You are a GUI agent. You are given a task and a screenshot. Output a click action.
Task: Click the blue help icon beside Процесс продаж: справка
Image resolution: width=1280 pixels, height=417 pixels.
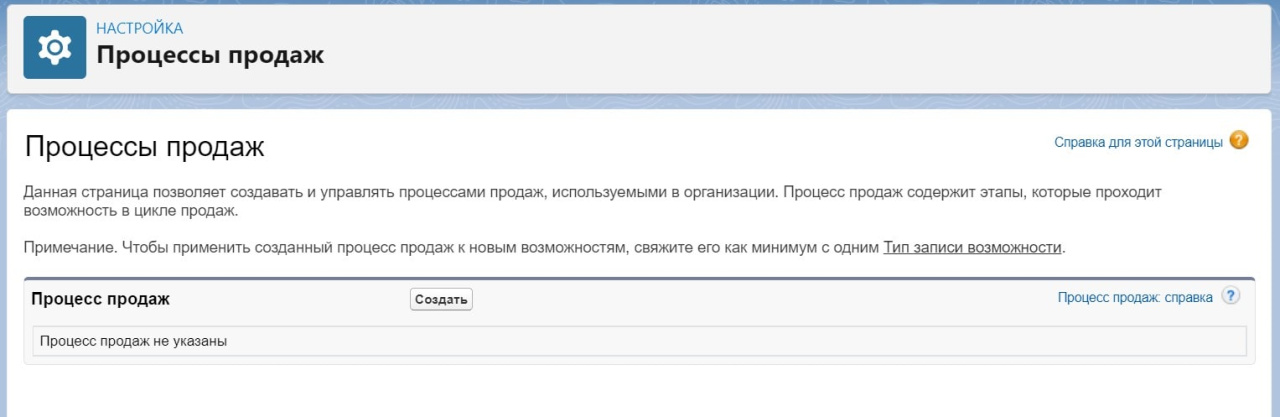1231,296
